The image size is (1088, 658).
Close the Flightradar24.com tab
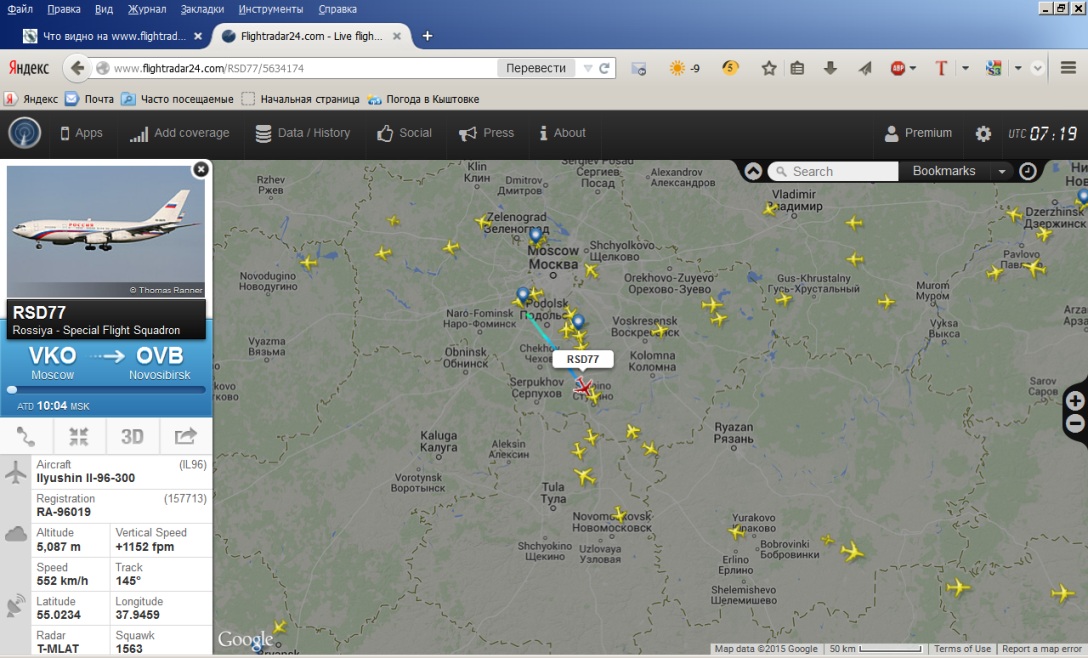[x=397, y=36]
